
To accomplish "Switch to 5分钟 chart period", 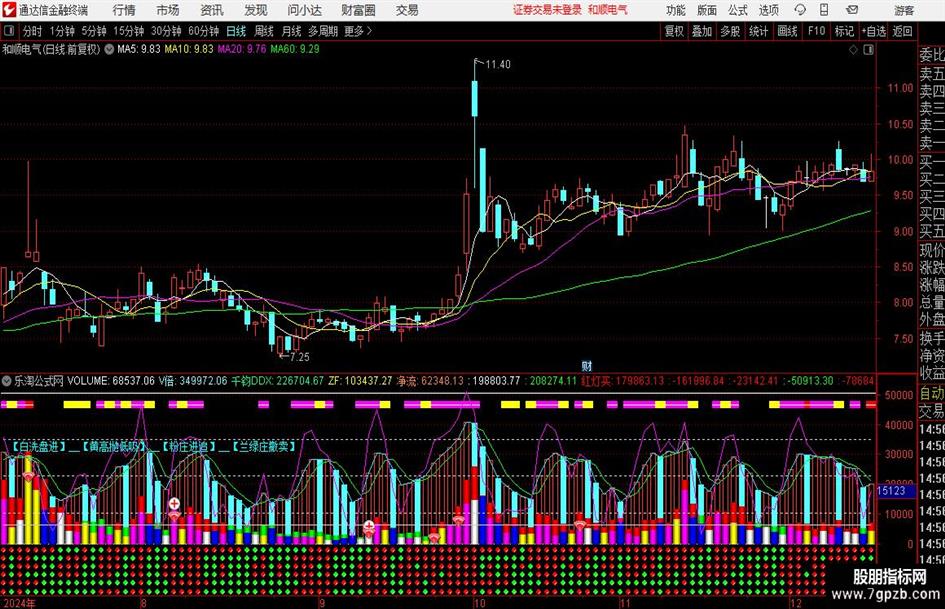I will 93,31.
